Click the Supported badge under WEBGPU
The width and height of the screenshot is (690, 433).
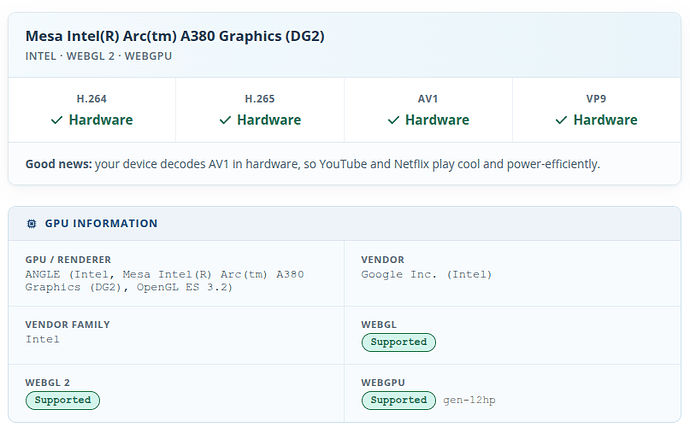click(x=399, y=400)
